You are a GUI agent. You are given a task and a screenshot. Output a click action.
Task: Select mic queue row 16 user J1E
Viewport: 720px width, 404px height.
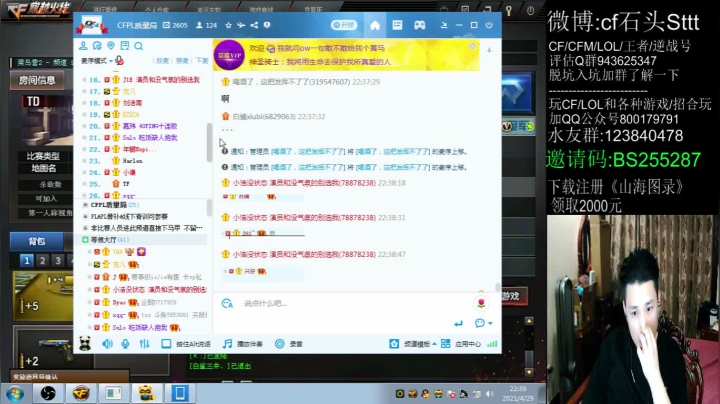tap(143, 80)
